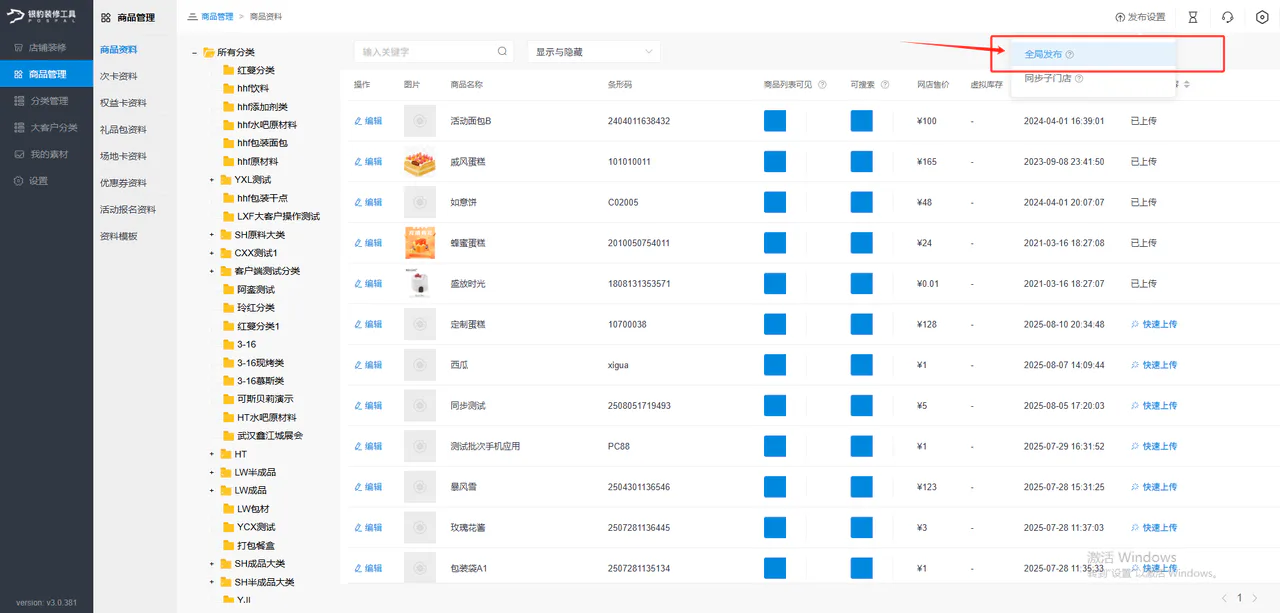Toggle 商品列表可见 for 蜂蜜蛋糕

[775, 243]
